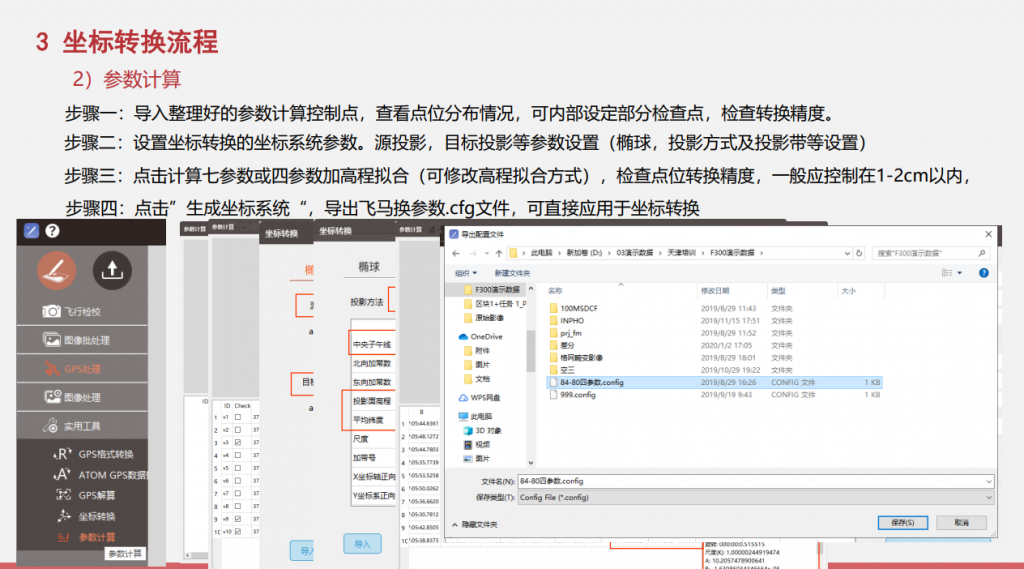Click the orange drawing-pen round icon
The width and height of the screenshot is (1024, 569).
click(x=56, y=270)
